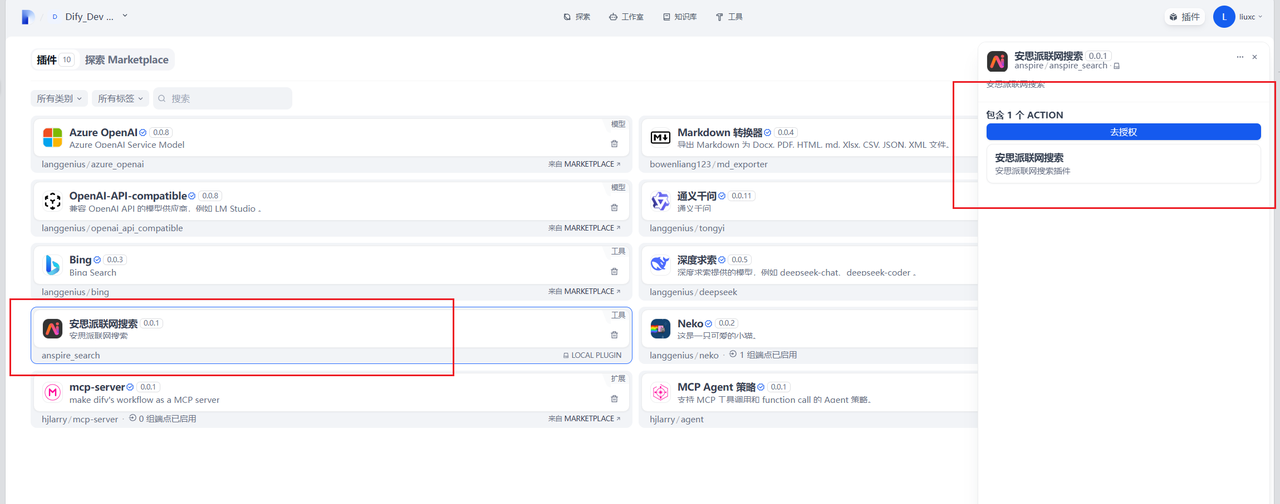Close the 安思派联网搜索 detail panel

[1255, 58]
